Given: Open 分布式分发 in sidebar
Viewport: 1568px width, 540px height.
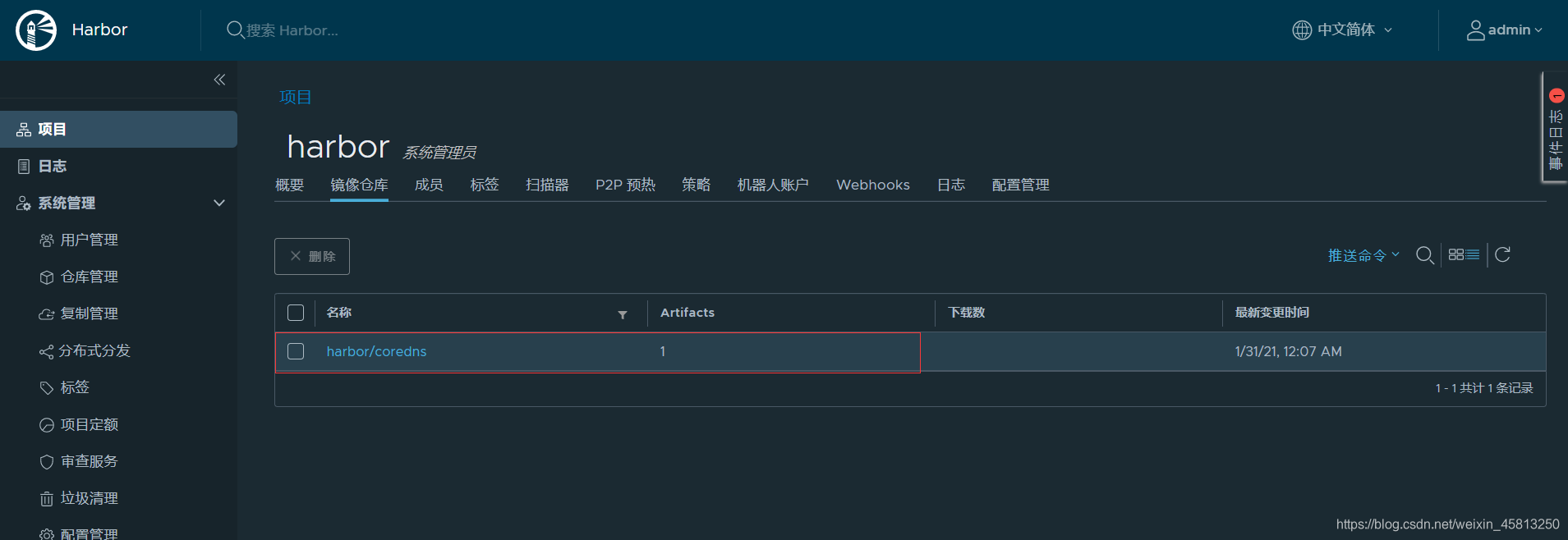Looking at the screenshot, I should (x=94, y=350).
